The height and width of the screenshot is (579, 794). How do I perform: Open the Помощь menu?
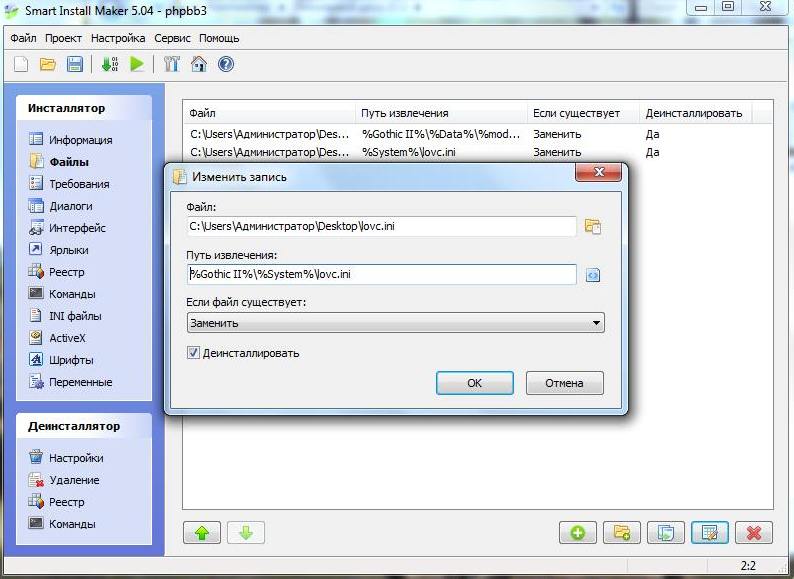tap(219, 38)
